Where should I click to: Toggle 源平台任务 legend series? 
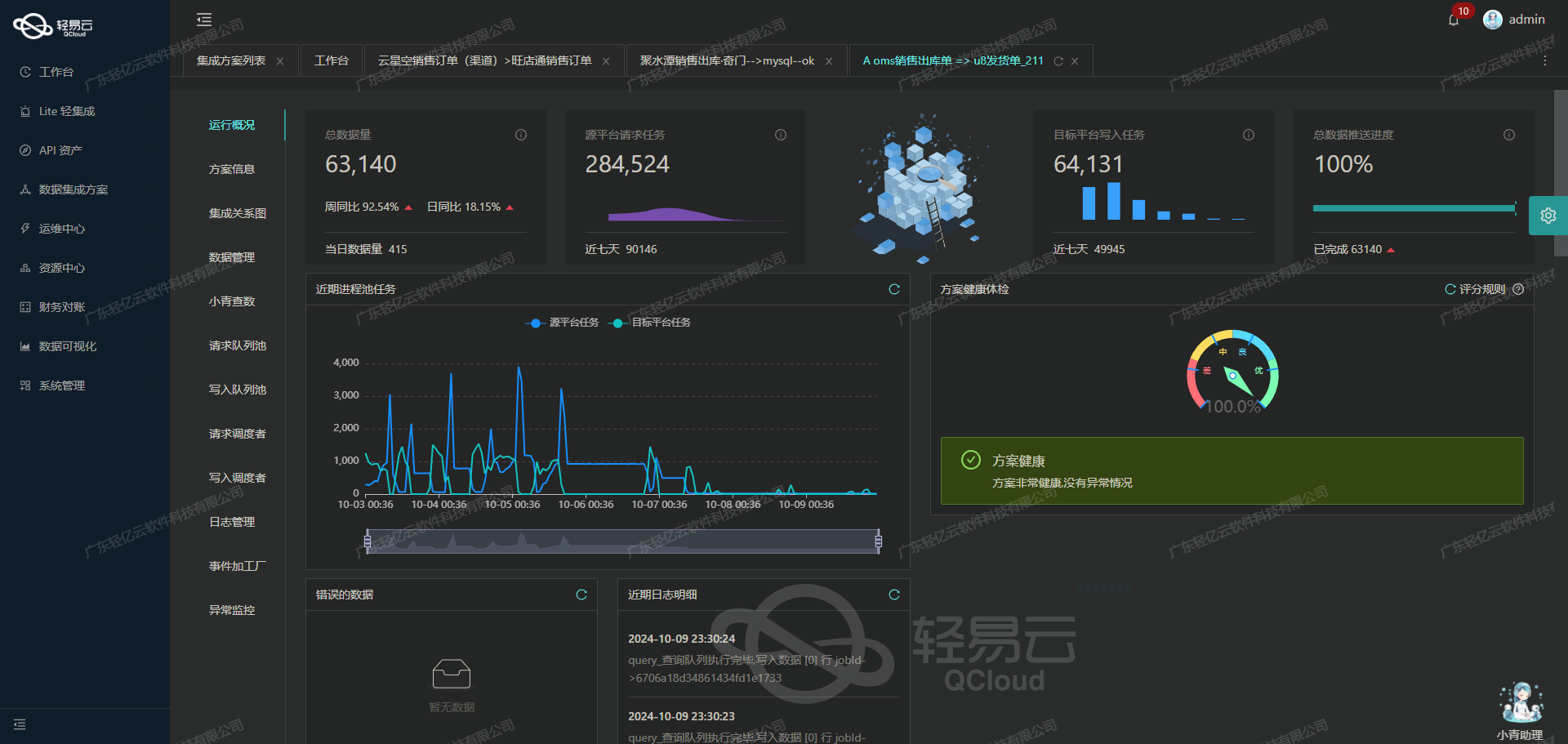click(562, 323)
